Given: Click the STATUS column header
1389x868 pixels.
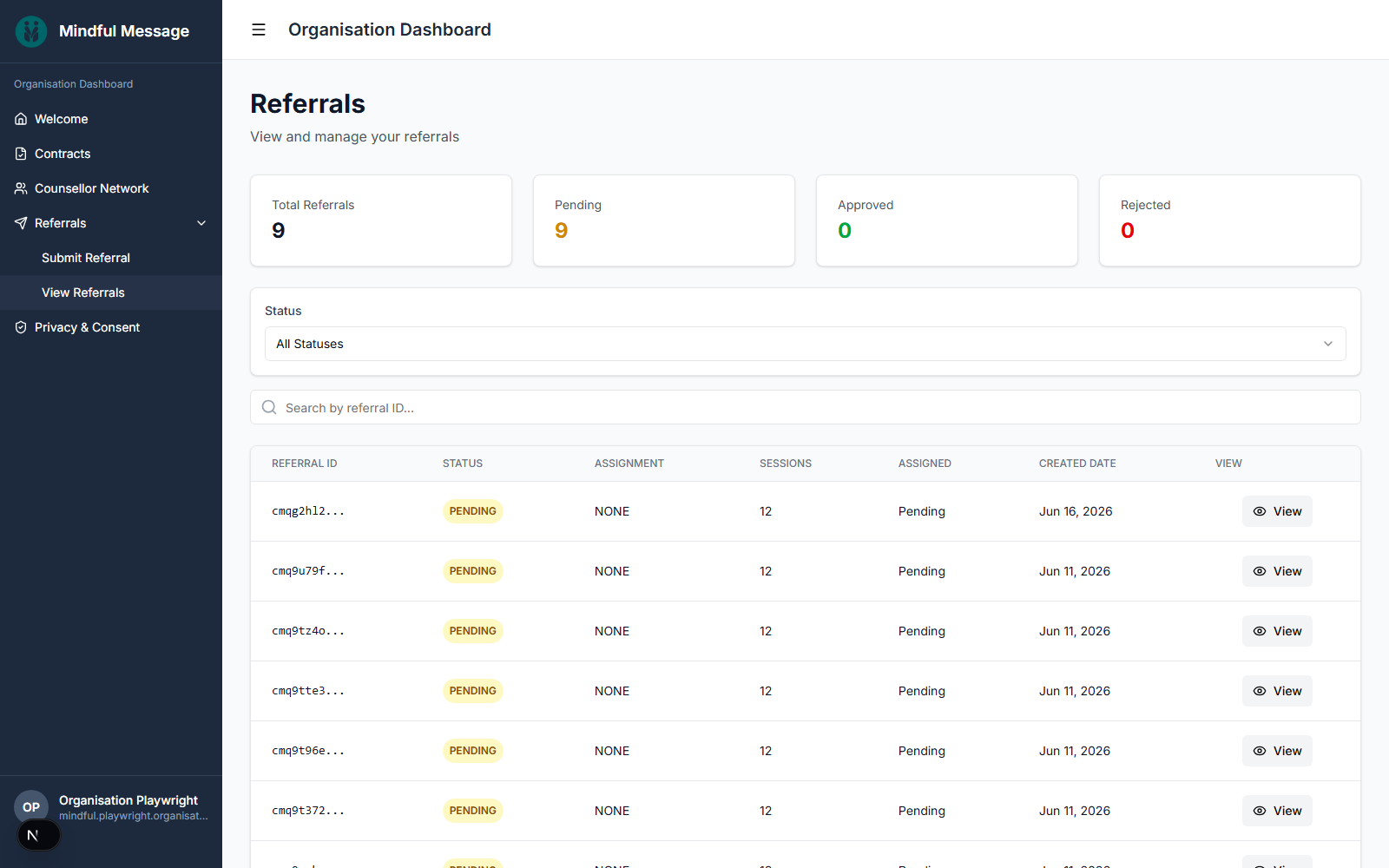Looking at the screenshot, I should (x=463, y=464).
